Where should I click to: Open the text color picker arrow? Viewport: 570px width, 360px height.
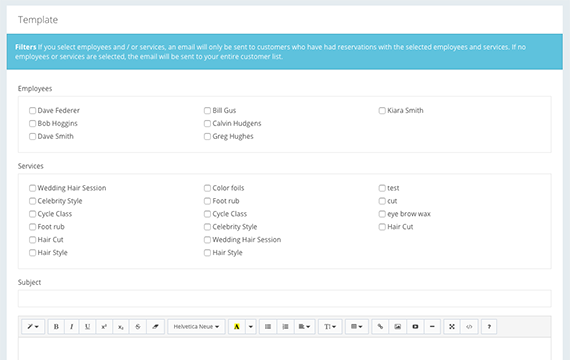tap(251, 327)
